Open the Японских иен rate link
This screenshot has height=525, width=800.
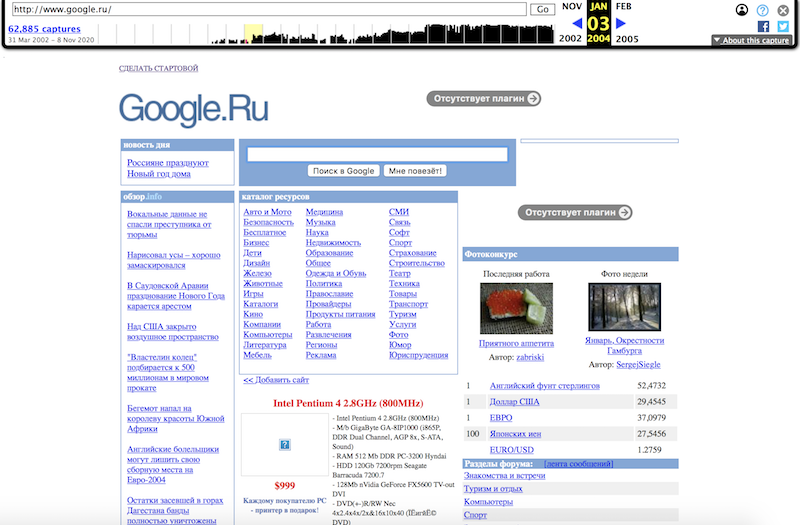[515, 434]
